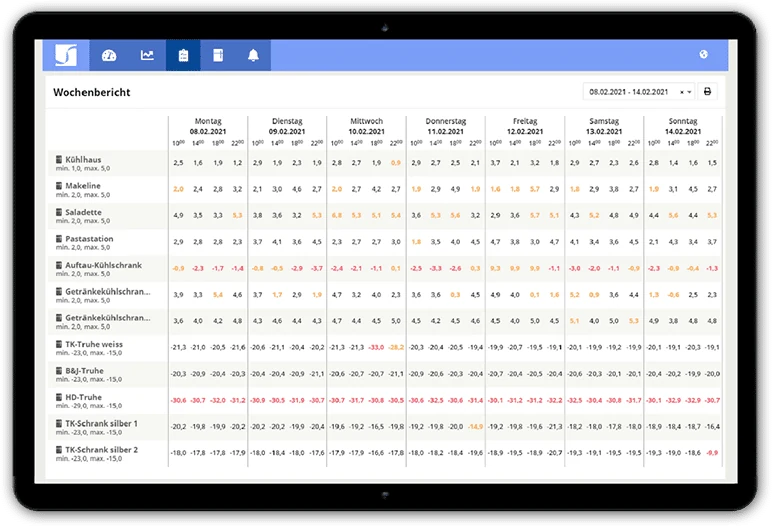Viewport: 772px width, 526px height.
Task: Click the Saladette device icon
Action: click(x=59, y=212)
